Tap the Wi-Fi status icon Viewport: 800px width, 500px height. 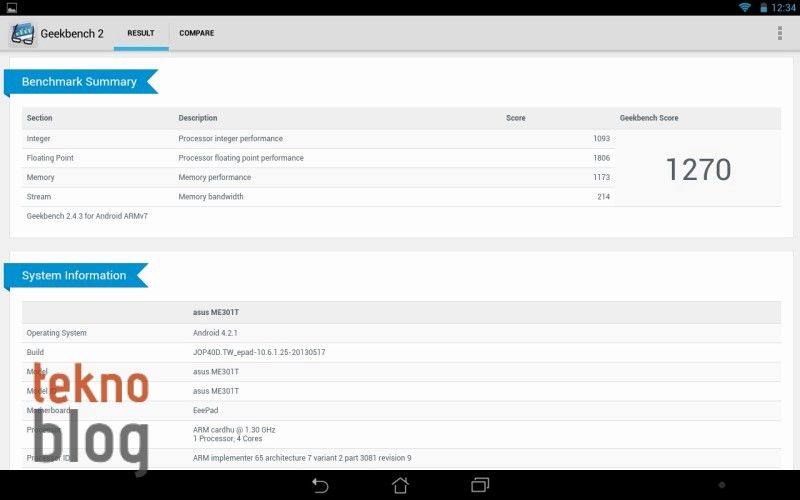(x=744, y=7)
